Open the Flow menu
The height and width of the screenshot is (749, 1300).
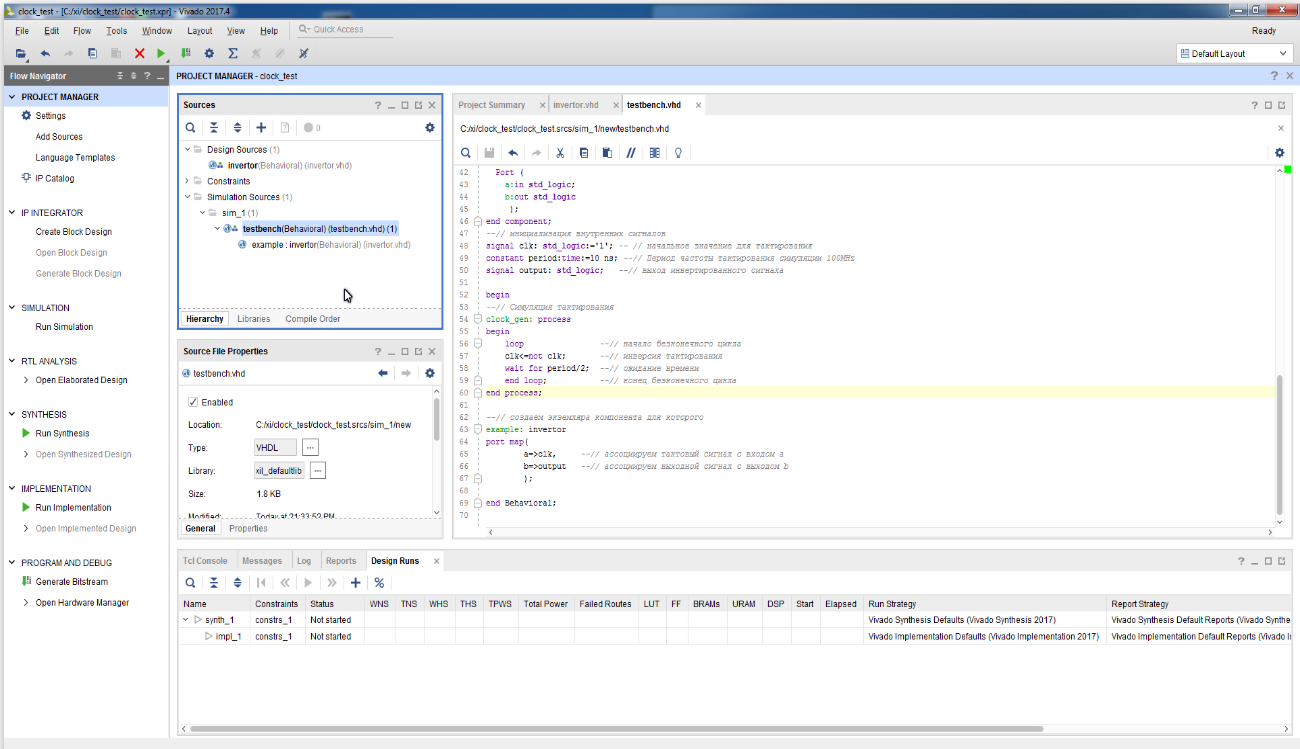coord(82,31)
